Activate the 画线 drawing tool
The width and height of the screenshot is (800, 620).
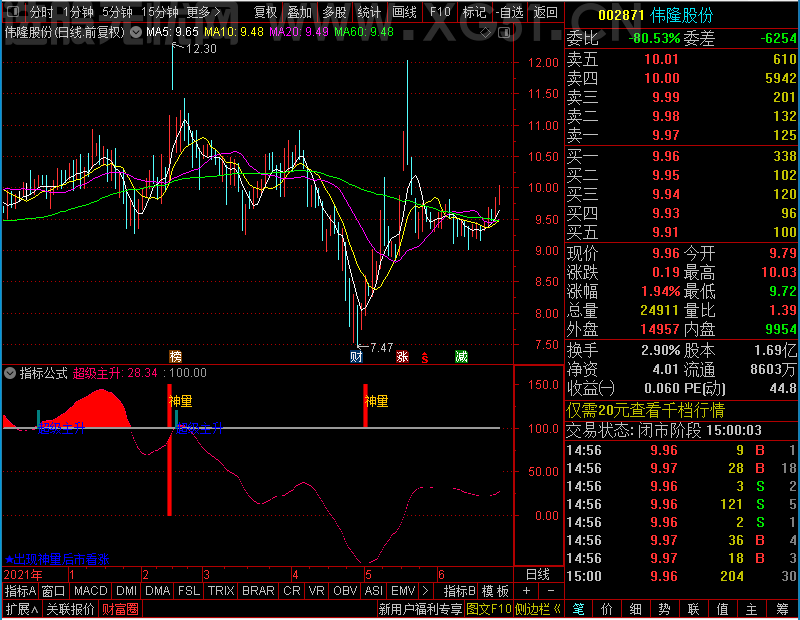tap(405, 12)
